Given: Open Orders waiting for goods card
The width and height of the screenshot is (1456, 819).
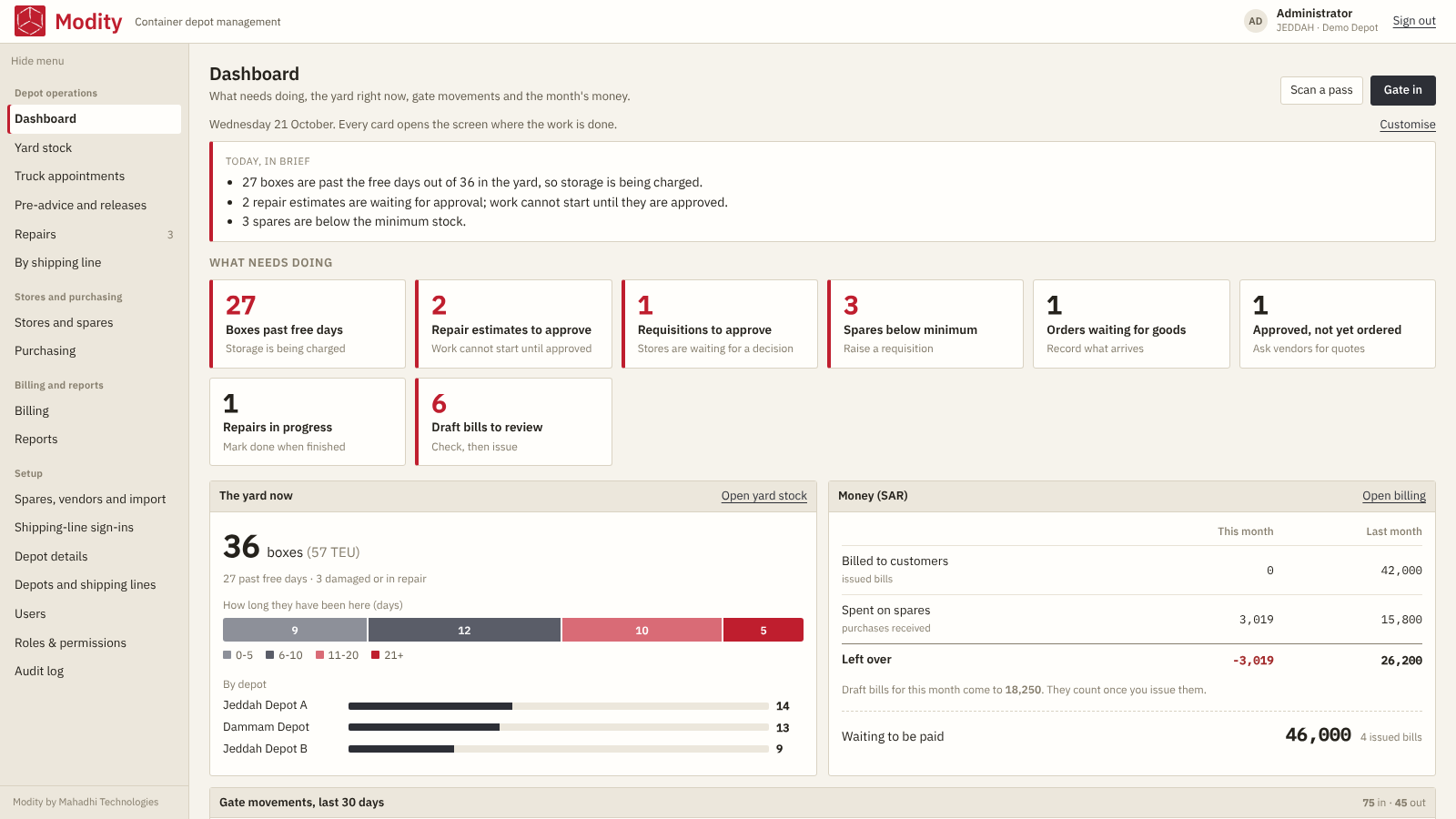Looking at the screenshot, I should pyautogui.click(x=1131, y=324).
